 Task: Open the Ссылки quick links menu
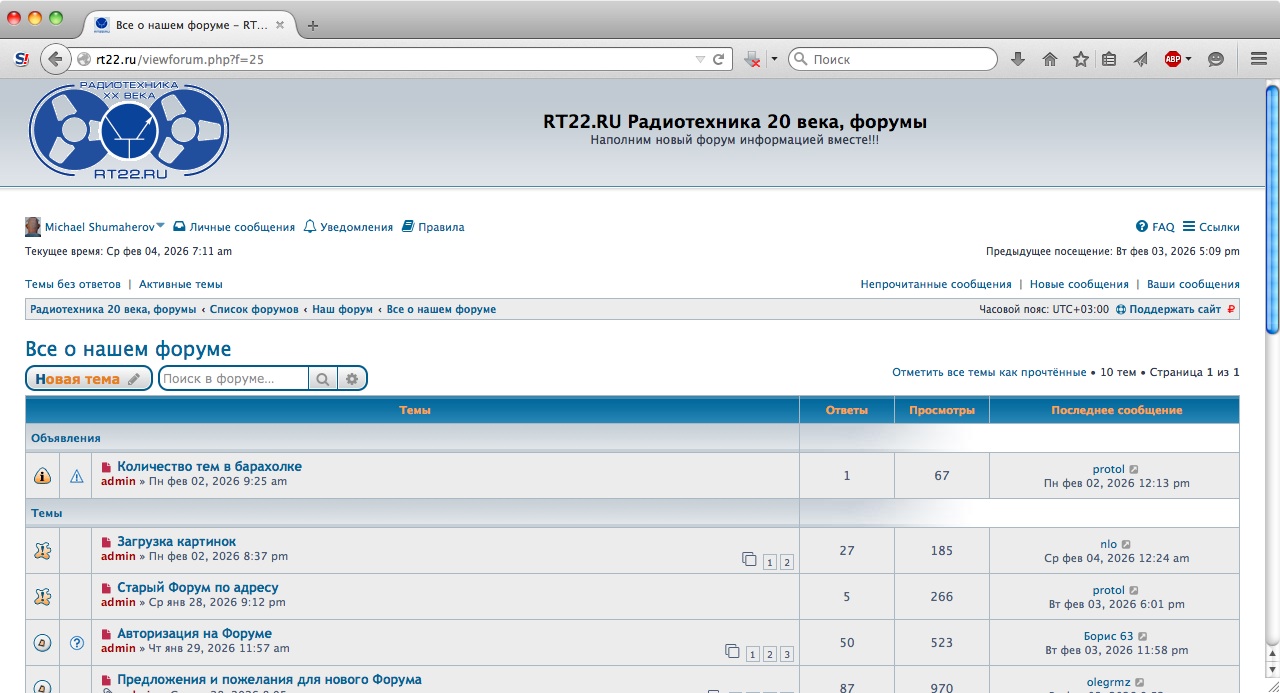[1211, 227]
